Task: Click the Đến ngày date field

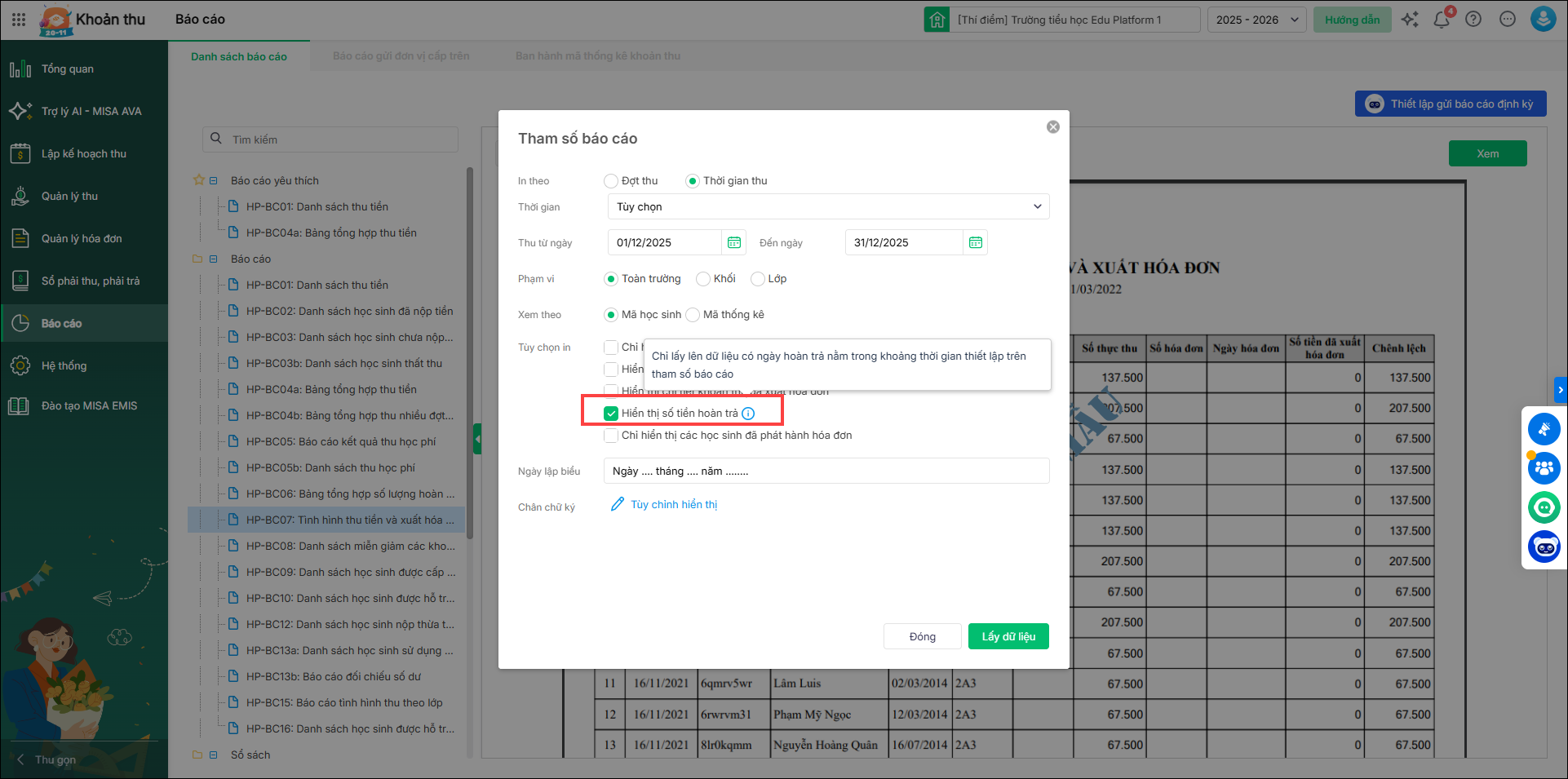Action: click(x=904, y=243)
